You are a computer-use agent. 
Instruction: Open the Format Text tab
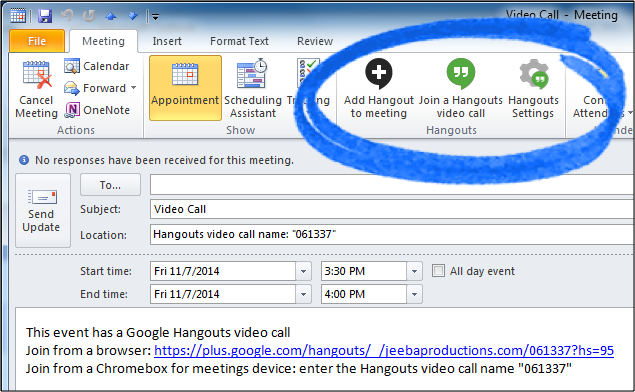(x=239, y=41)
